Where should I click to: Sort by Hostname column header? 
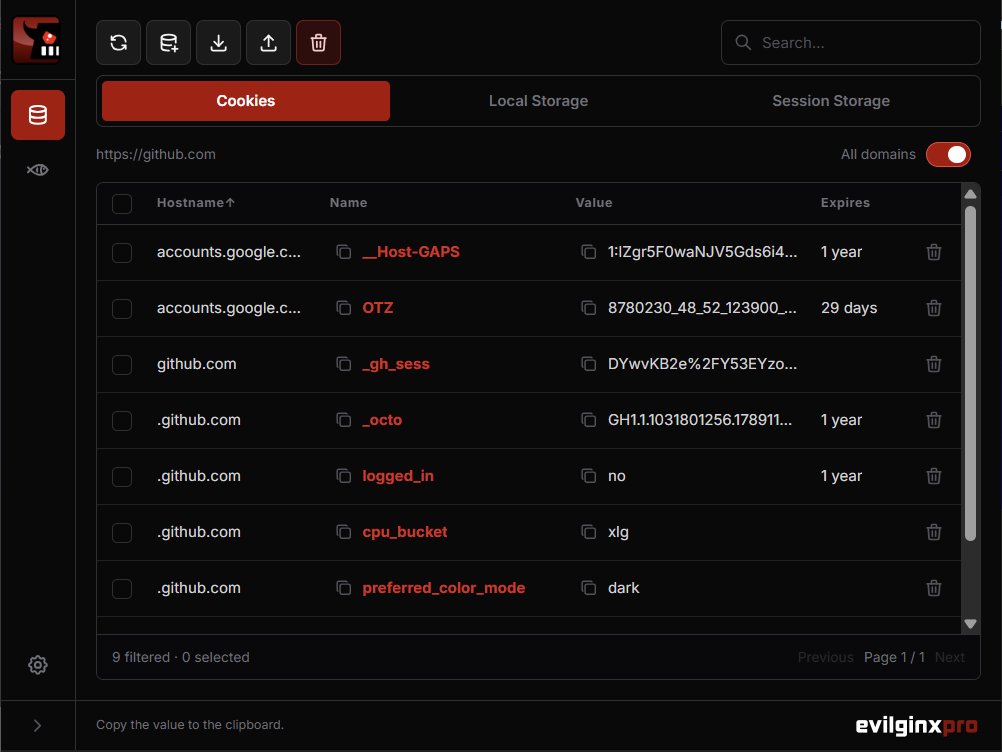pyautogui.click(x=196, y=203)
